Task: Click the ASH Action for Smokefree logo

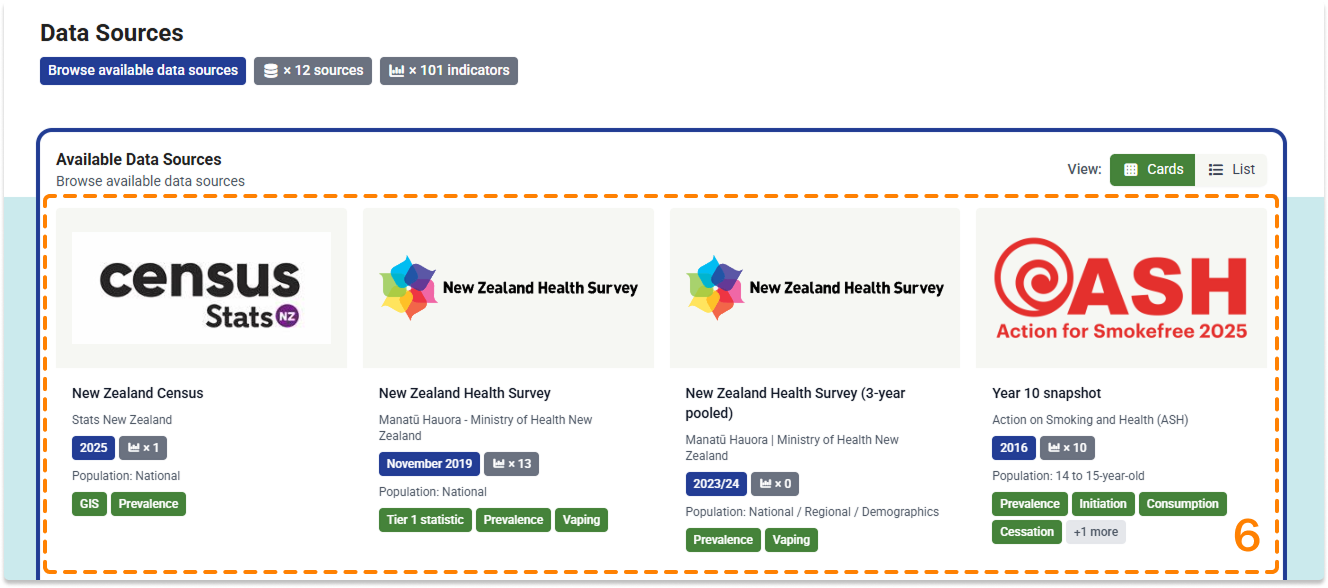Action: [1121, 288]
